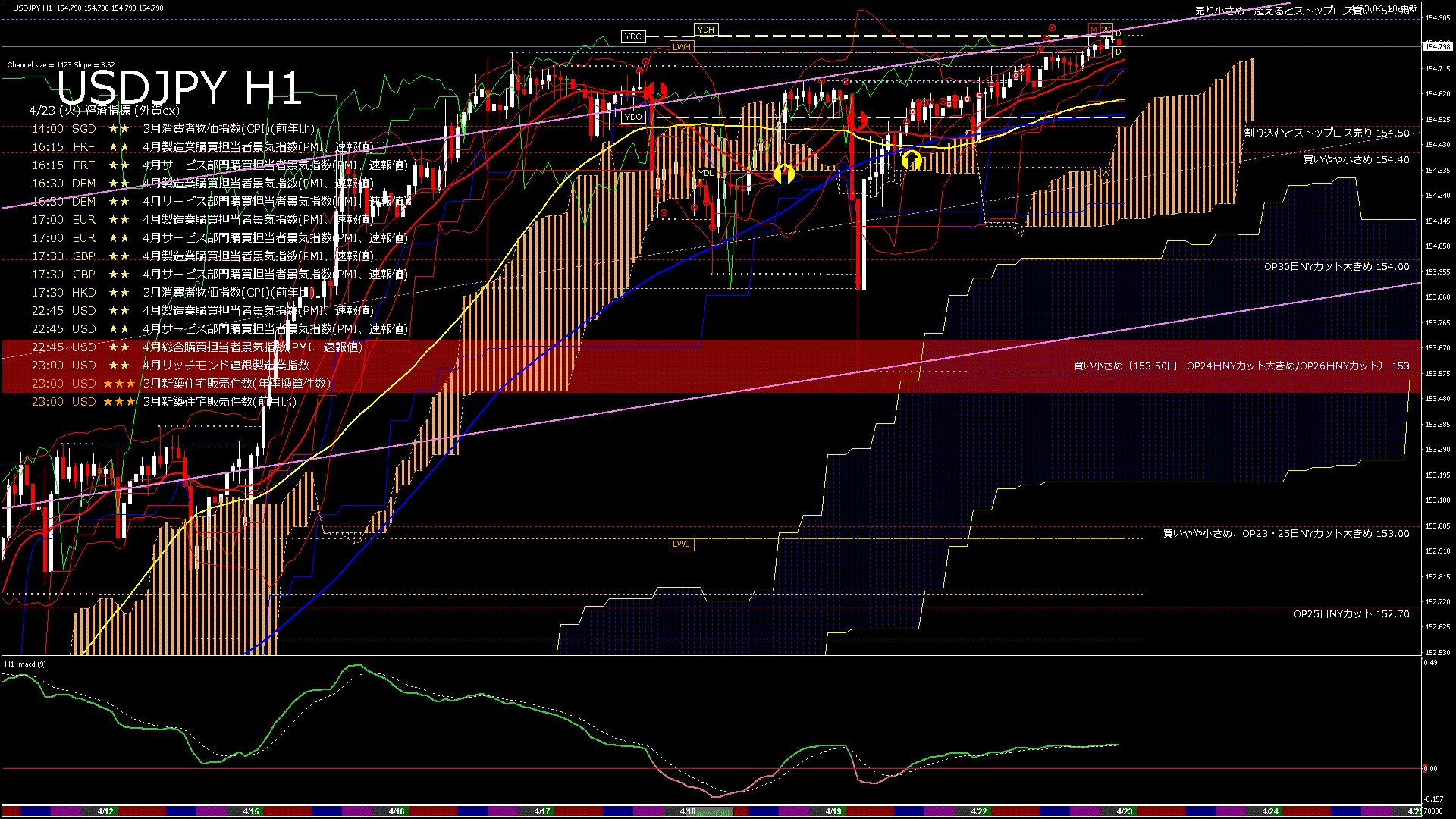Click the OP30日NYカット 154.00 annotation

[1336, 267]
